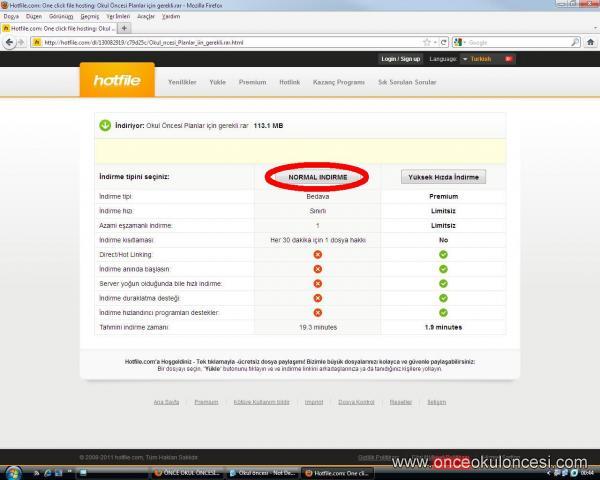
Task: Click the red X beside Direct/Hot Linking
Action: [317, 254]
